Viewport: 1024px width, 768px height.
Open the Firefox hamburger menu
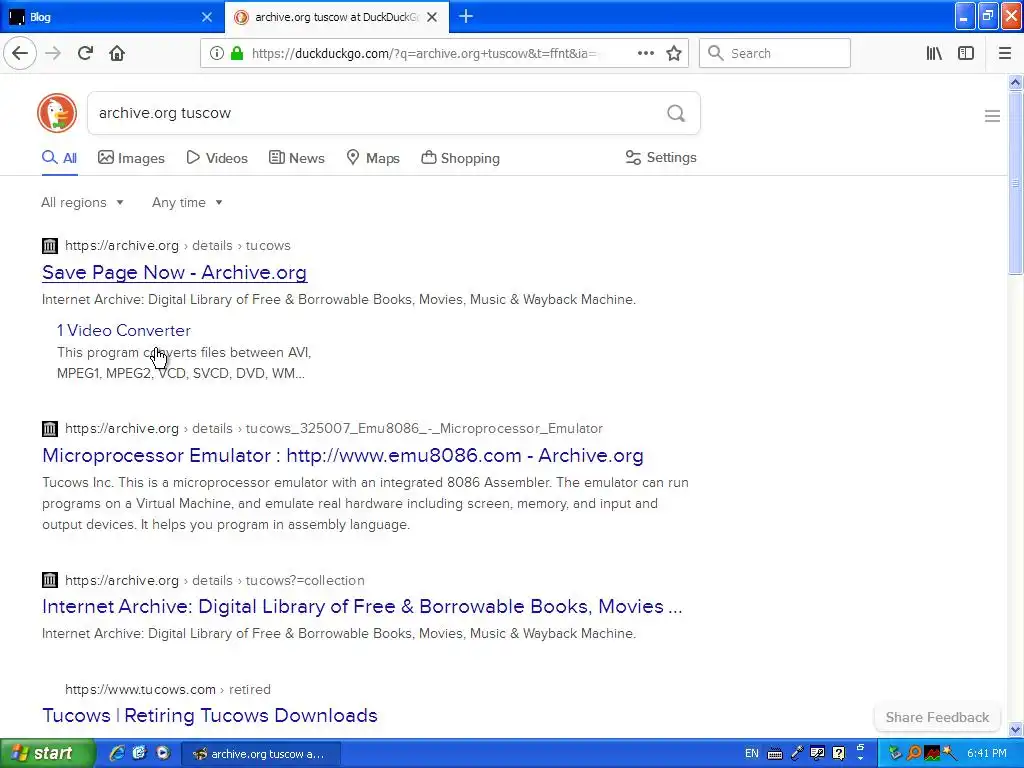point(1004,53)
